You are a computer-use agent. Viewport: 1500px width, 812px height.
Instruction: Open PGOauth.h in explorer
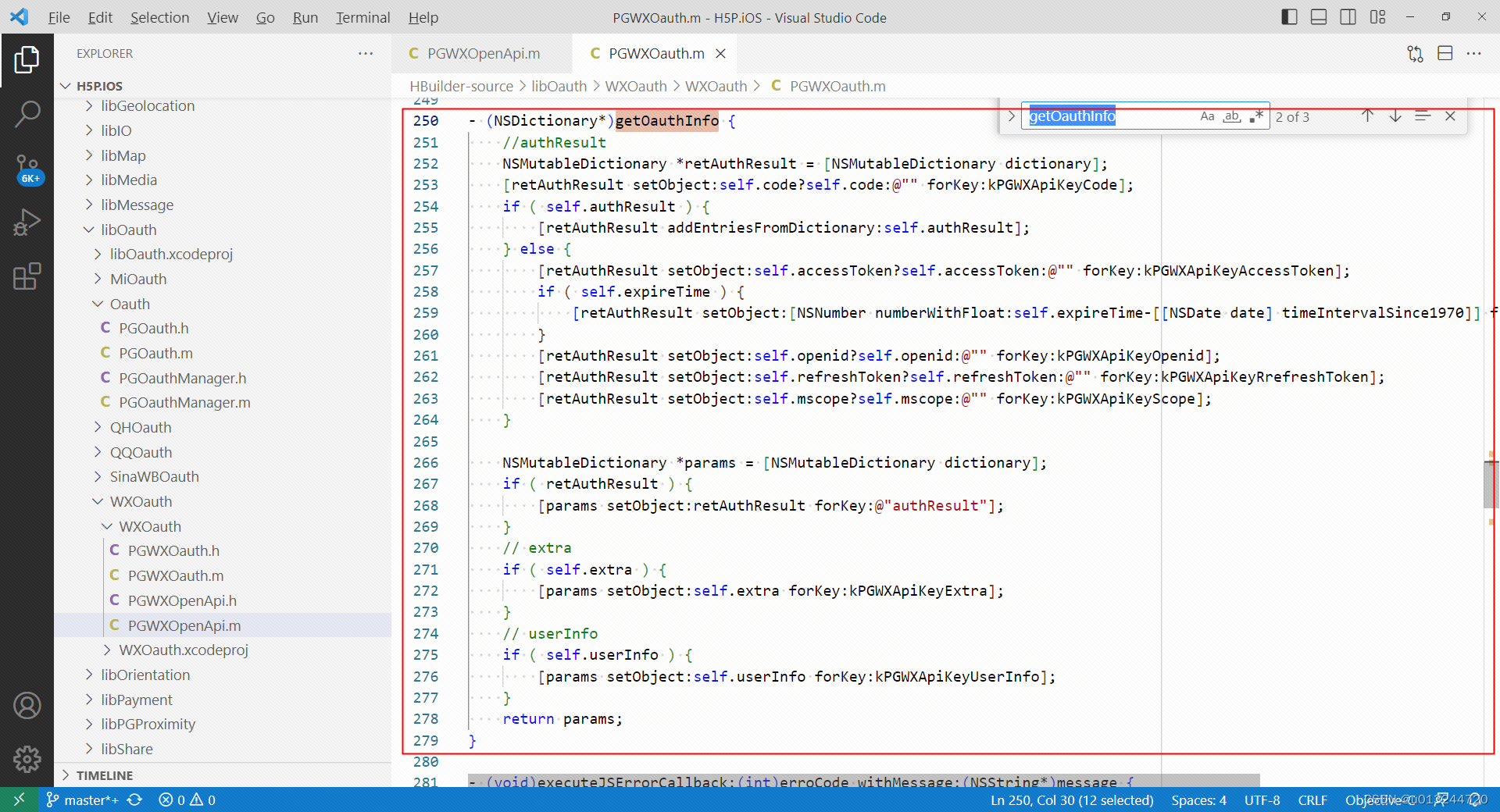(154, 328)
